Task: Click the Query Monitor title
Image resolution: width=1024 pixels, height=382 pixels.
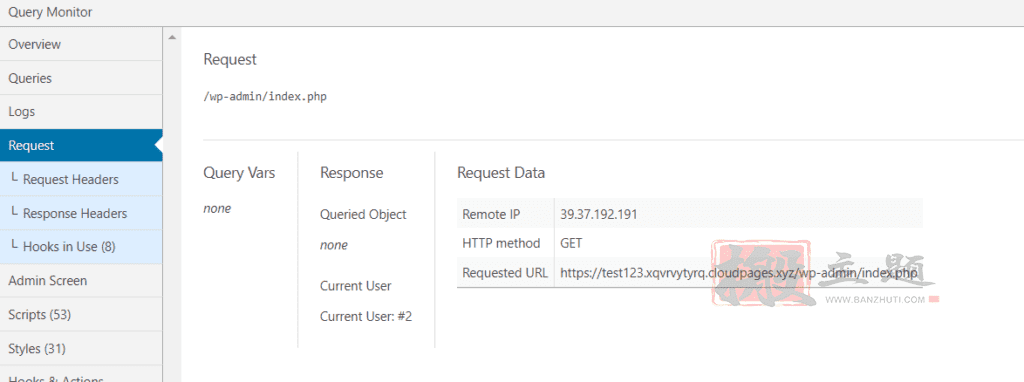Action: point(50,12)
